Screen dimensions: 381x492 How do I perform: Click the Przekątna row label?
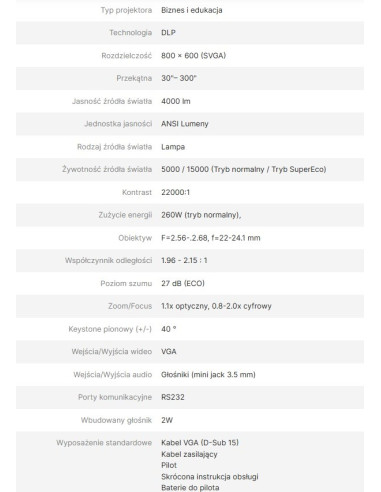(134, 78)
